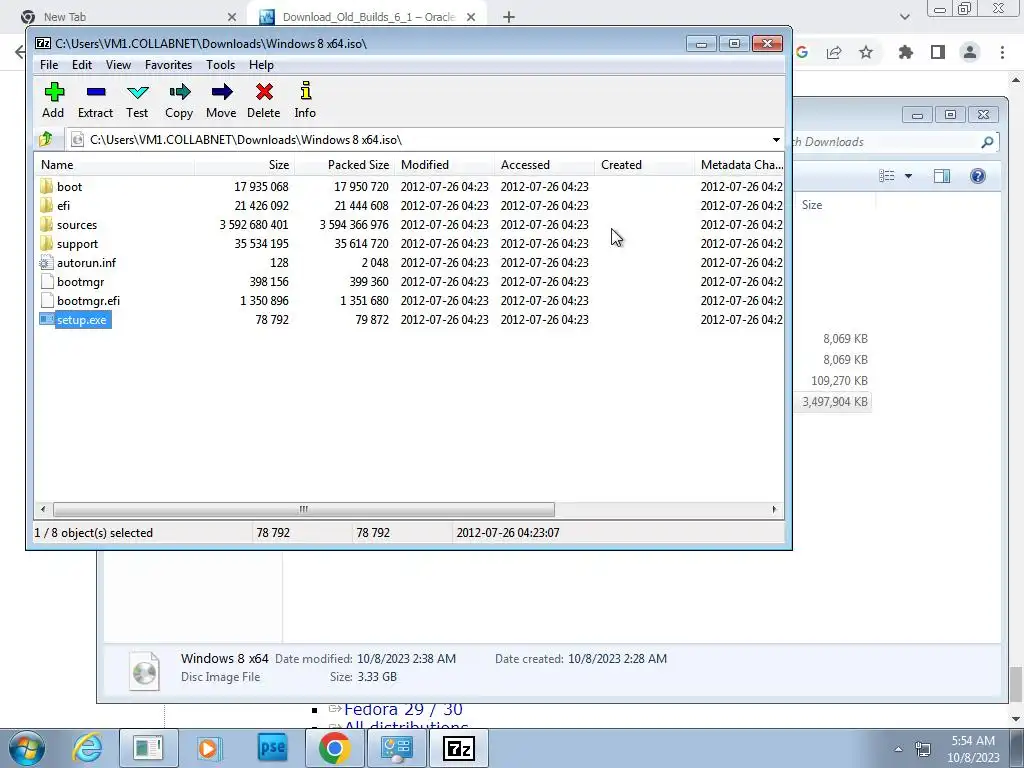Click the Copy toolbar icon
The width and height of the screenshot is (1024, 768).
point(179,91)
